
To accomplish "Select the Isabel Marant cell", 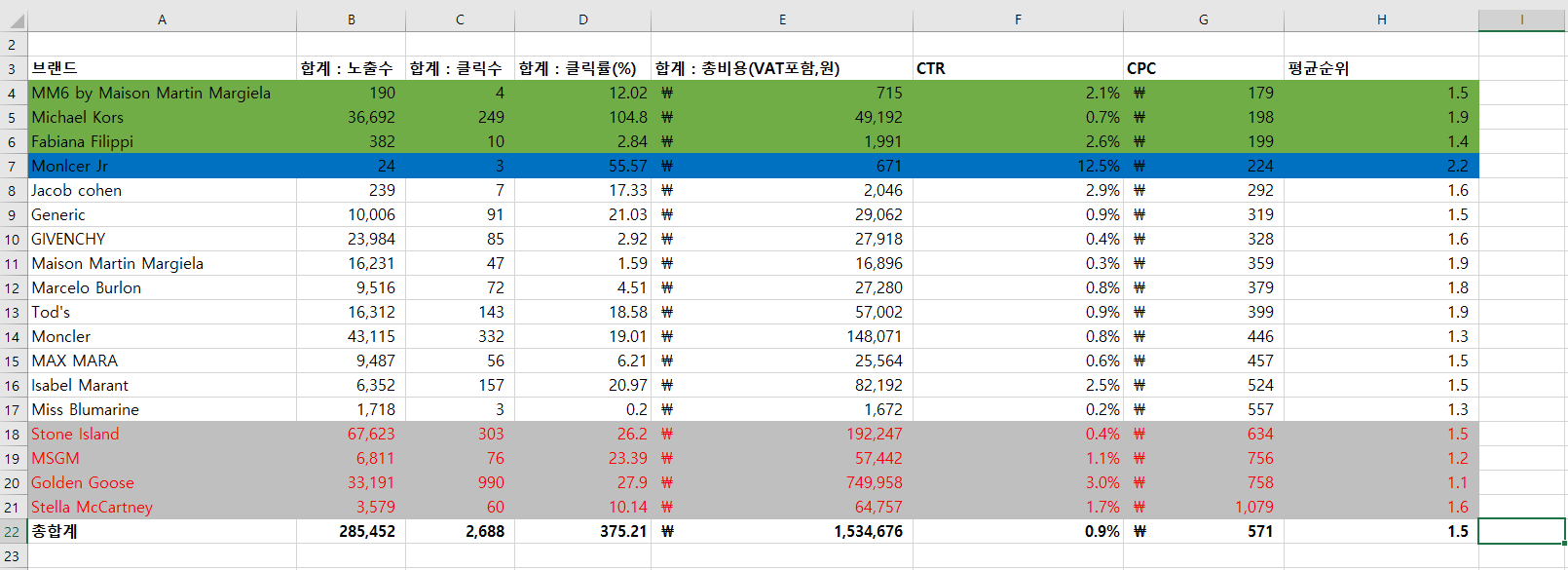I will pos(162,385).
